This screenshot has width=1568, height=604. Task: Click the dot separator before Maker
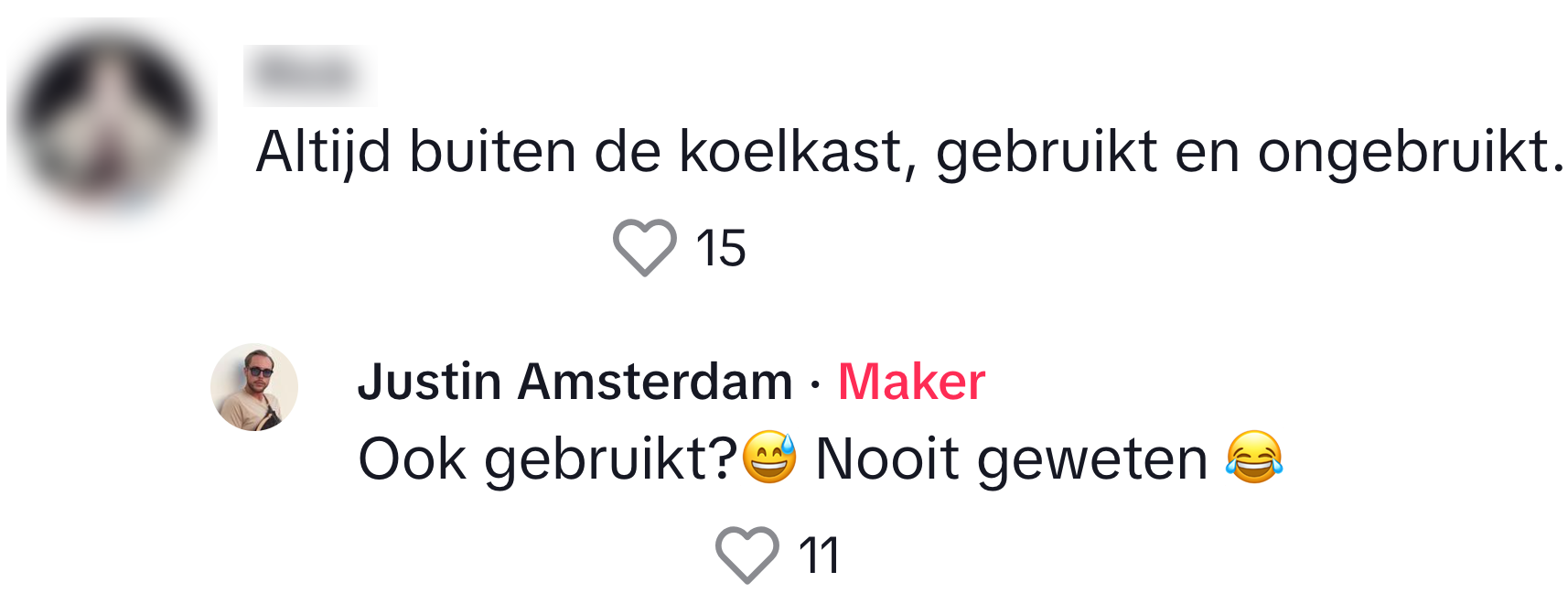pos(815,383)
